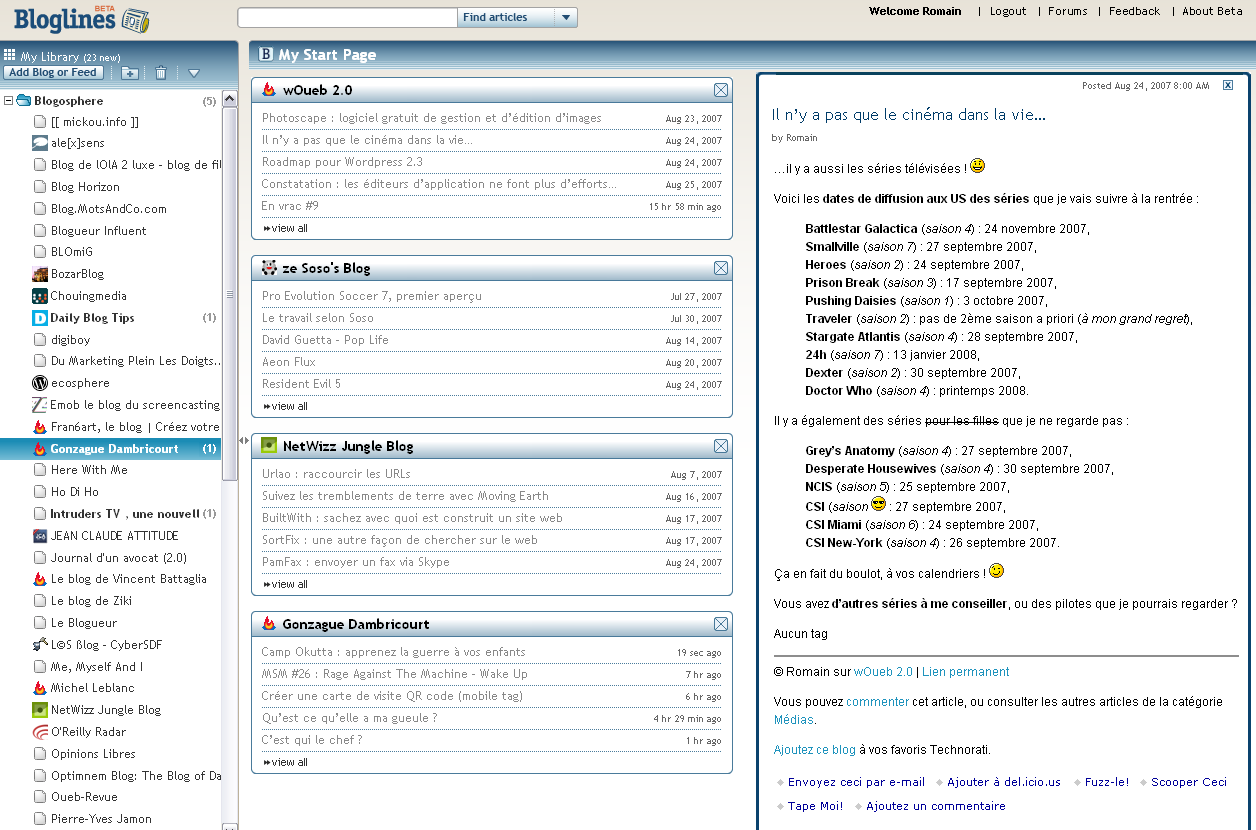Click the icon beside L@S ßlog - CyberSDF

[40, 645]
